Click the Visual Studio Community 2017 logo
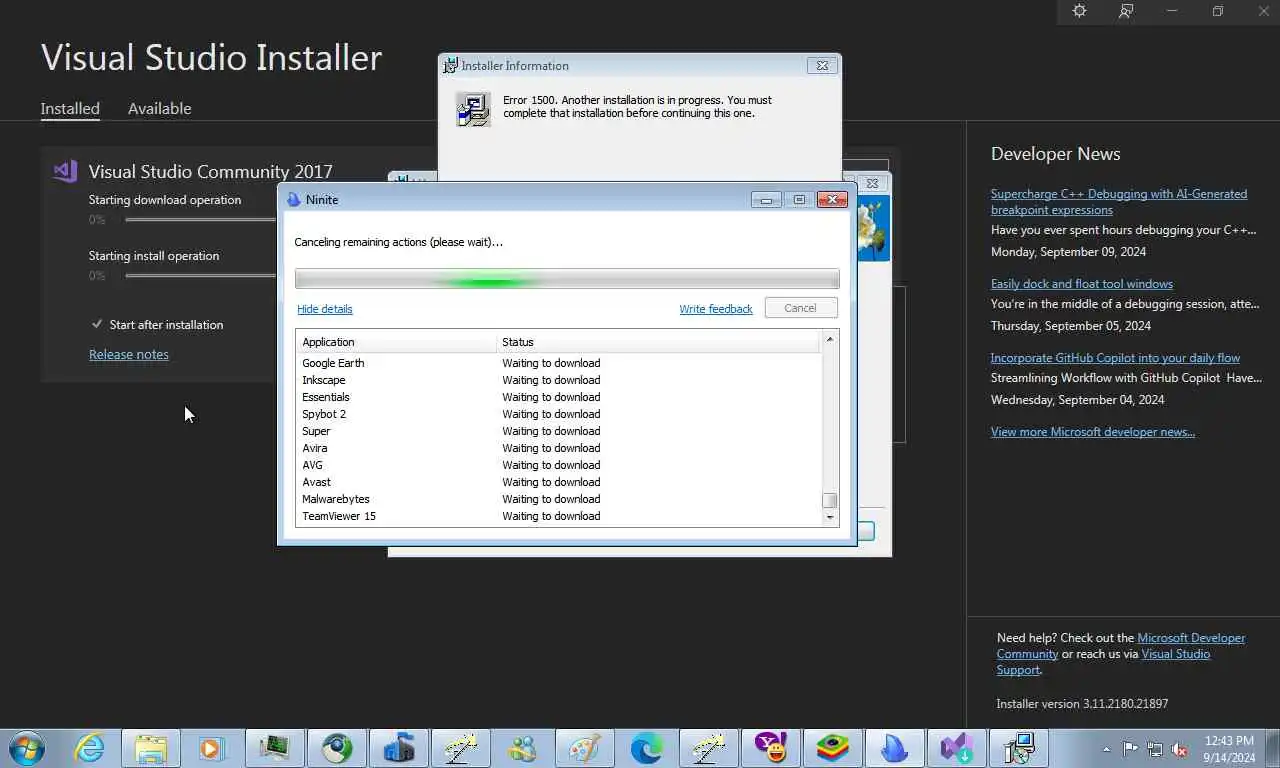 click(x=65, y=171)
